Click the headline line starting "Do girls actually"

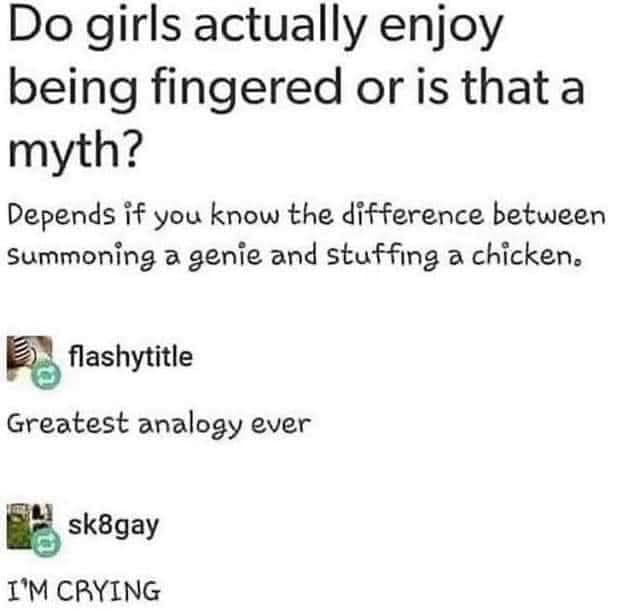click(x=255, y=27)
